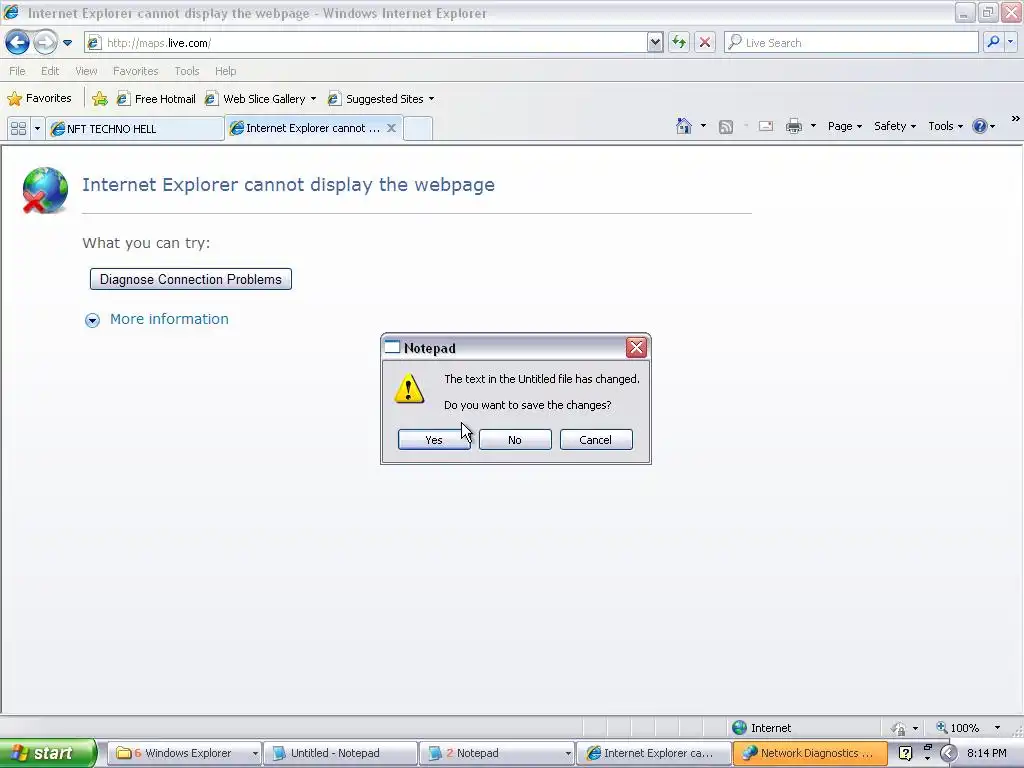Click the Read Mail envelope icon

tap(765, 127)
